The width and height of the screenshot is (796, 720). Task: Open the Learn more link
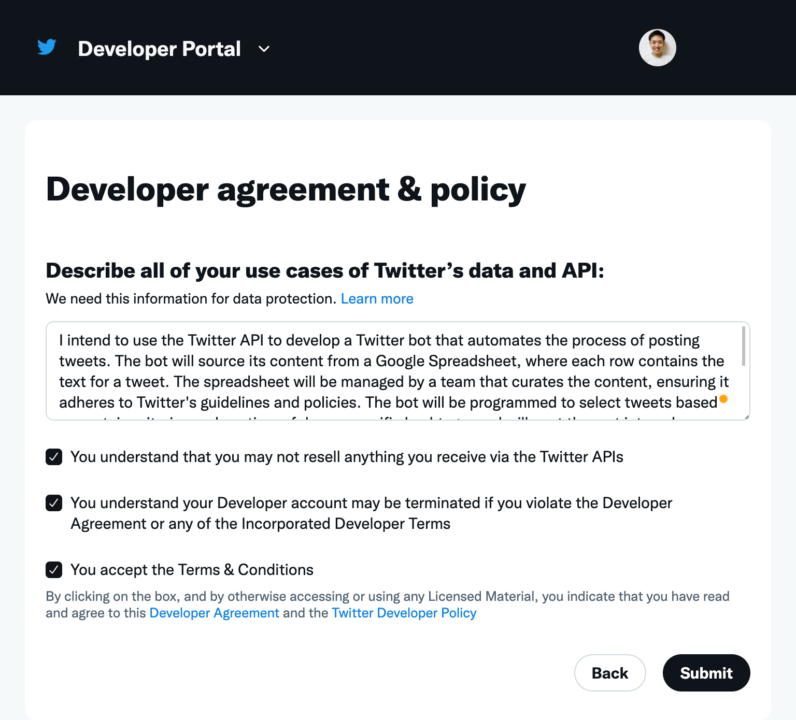point(377,299)
